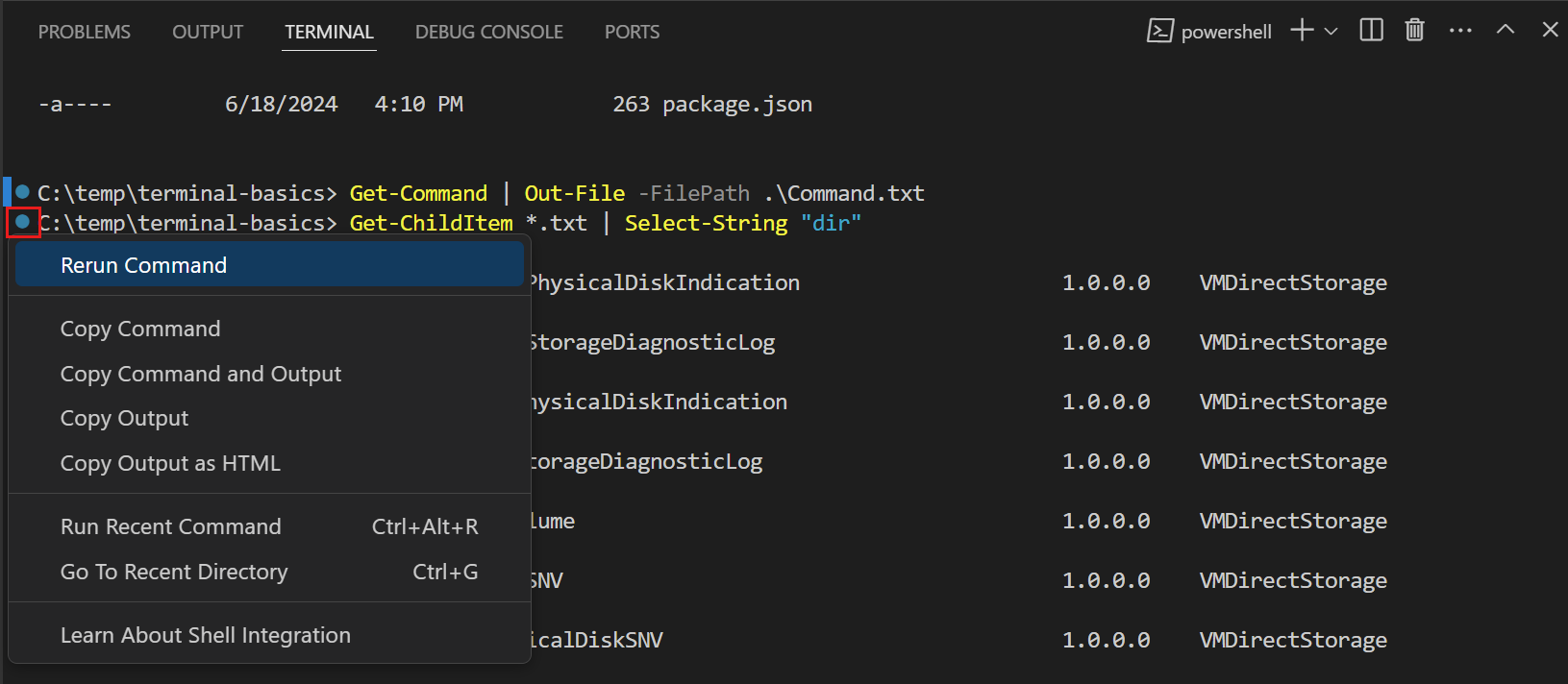
Task: Select Copy Output as HTML
Action: pyautogui.click(x=170, y=463)
